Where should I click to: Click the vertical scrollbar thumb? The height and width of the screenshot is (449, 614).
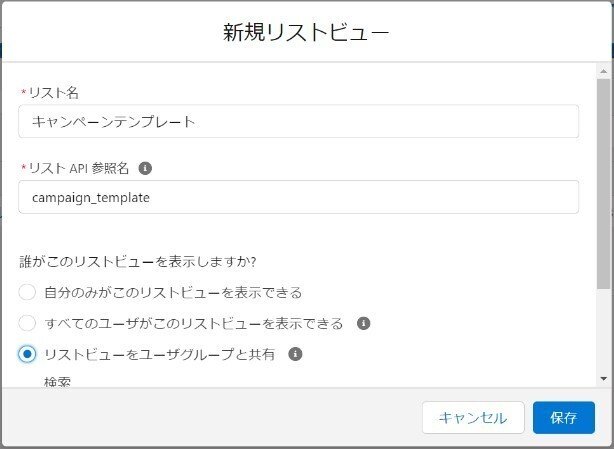pyautogui.click(x=603, y=184)
